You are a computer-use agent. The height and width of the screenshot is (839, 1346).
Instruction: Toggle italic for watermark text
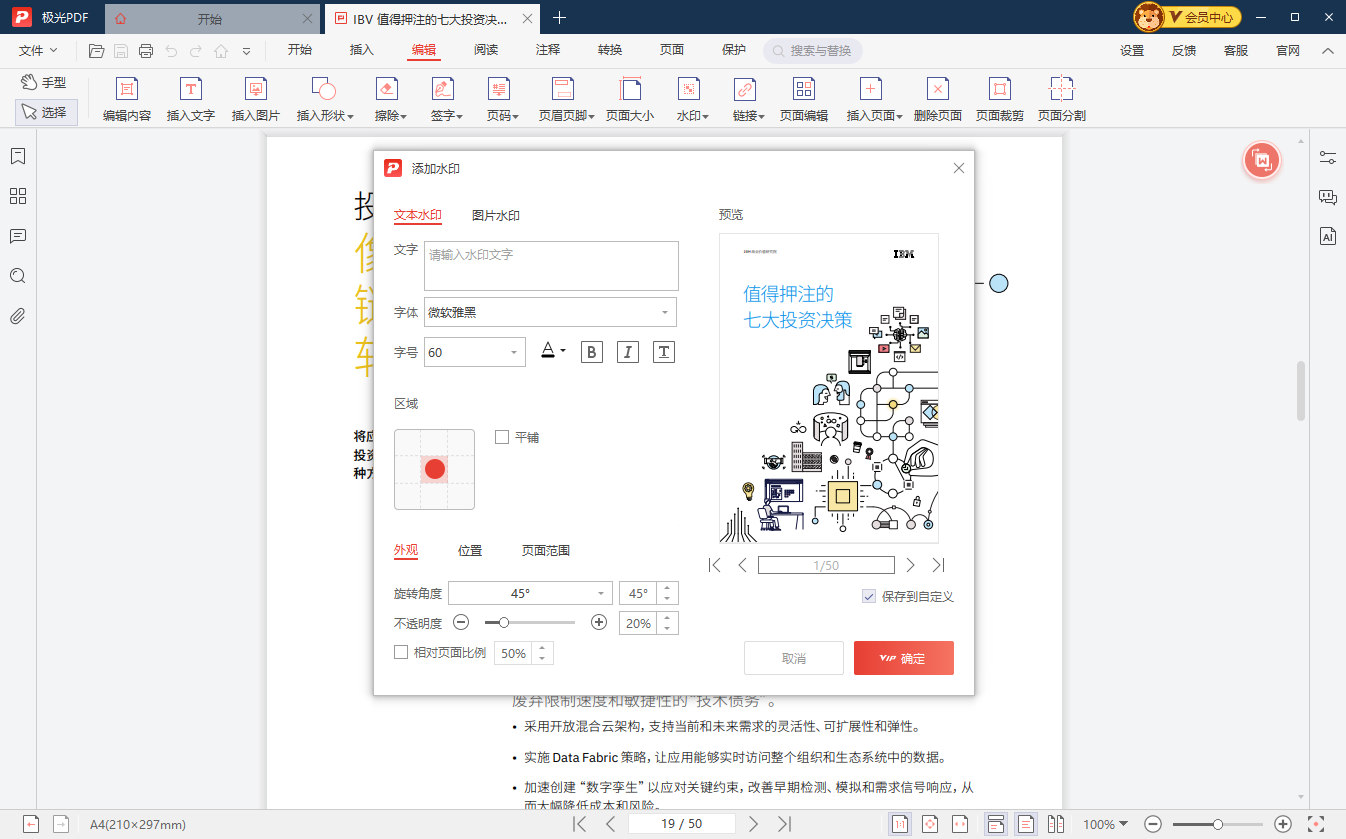point(627,352)
